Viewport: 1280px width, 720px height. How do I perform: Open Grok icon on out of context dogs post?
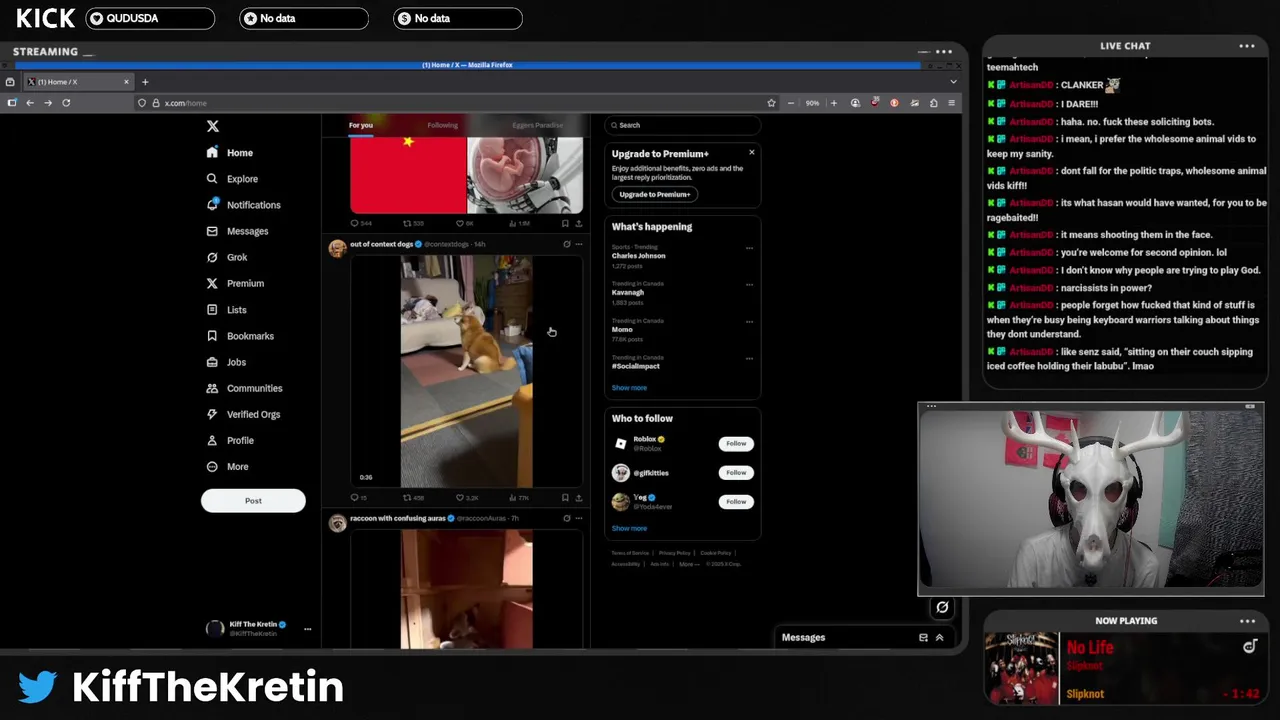pos(566,244)
